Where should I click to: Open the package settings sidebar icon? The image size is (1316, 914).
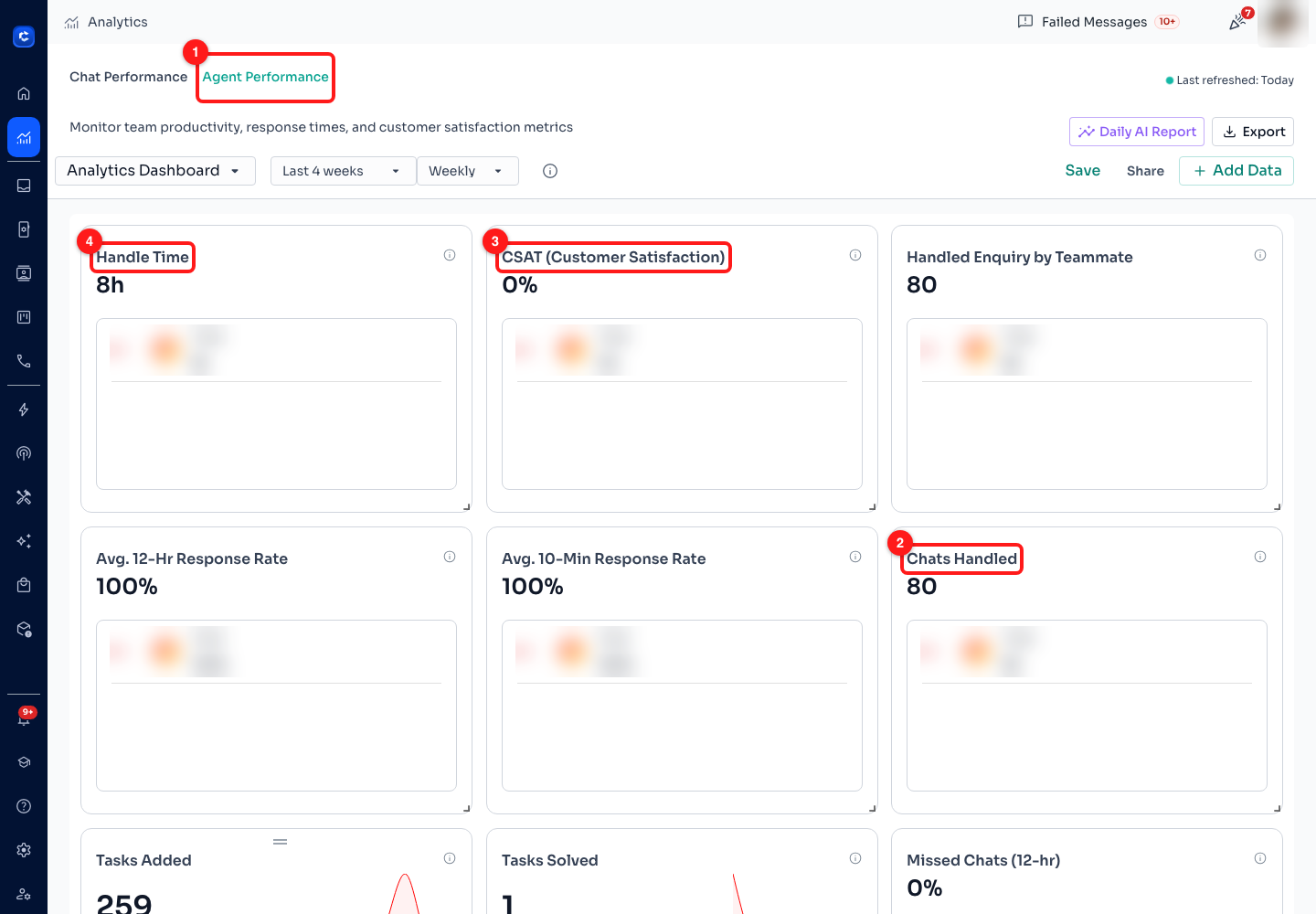click(x=24, y=629)
